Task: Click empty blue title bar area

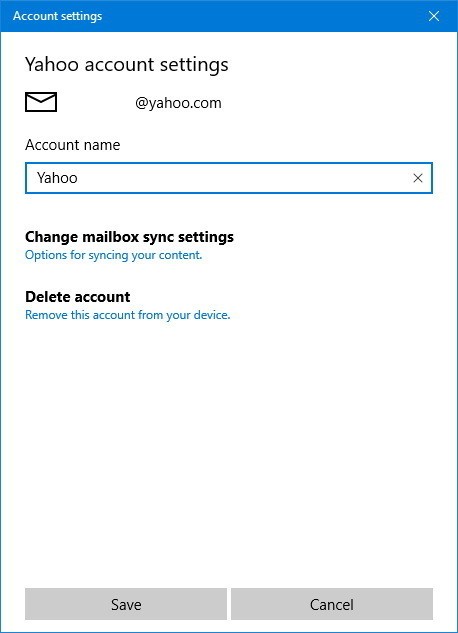Action: point(262,16)
